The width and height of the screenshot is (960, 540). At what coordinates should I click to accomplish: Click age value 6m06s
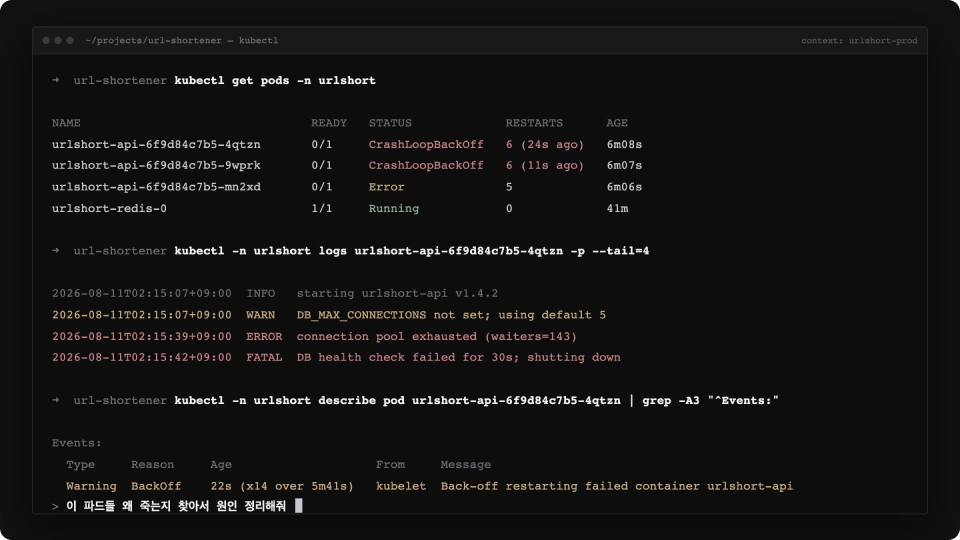click(x=624, y=187)
